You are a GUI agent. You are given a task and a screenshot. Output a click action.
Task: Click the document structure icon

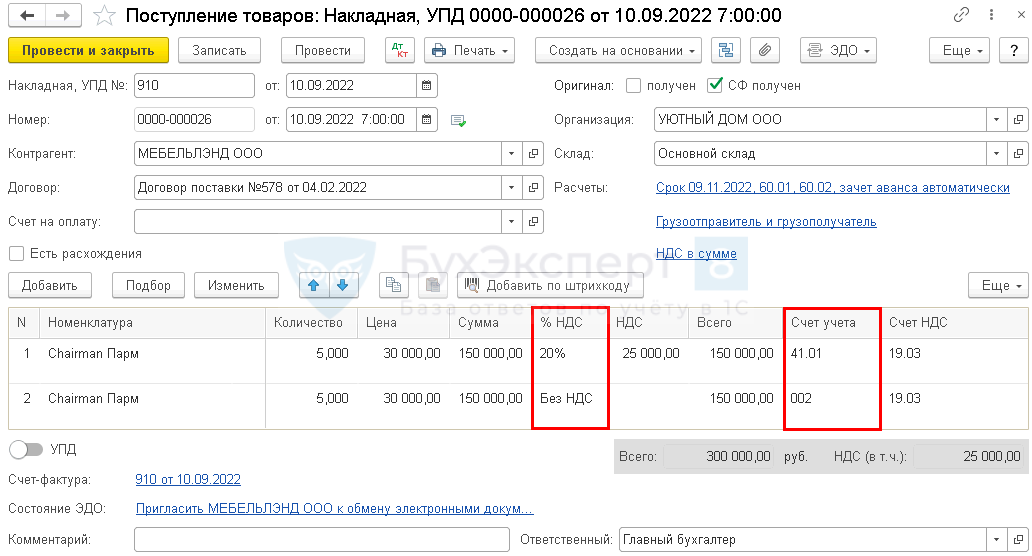[727, 51]
